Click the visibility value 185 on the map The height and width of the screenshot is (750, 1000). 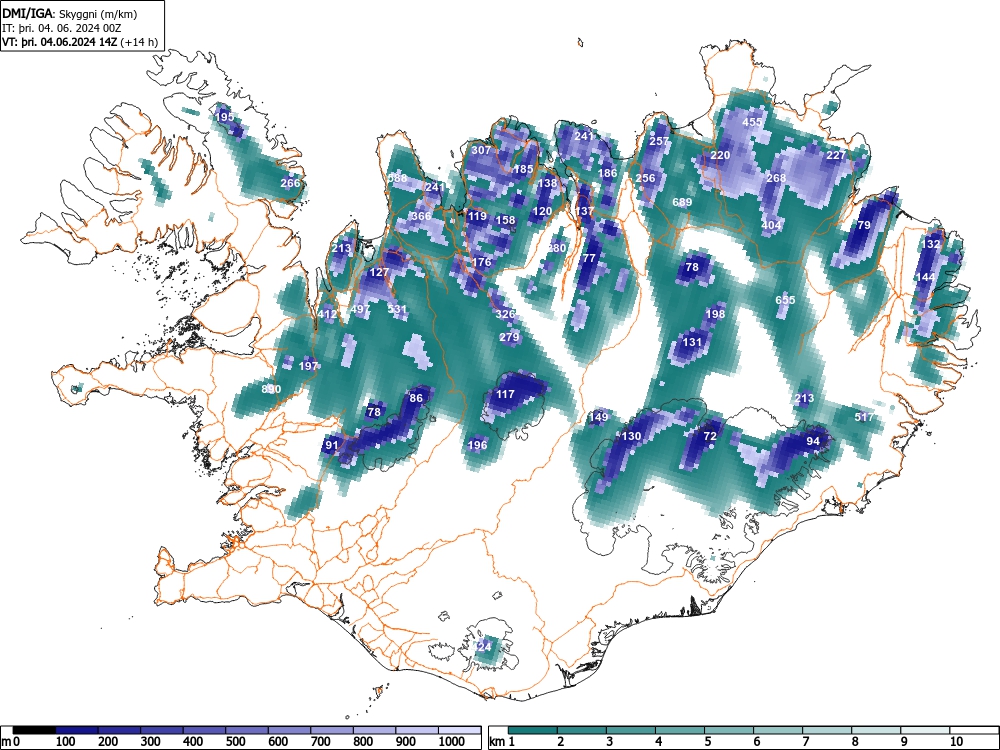(x=523, y=169)
